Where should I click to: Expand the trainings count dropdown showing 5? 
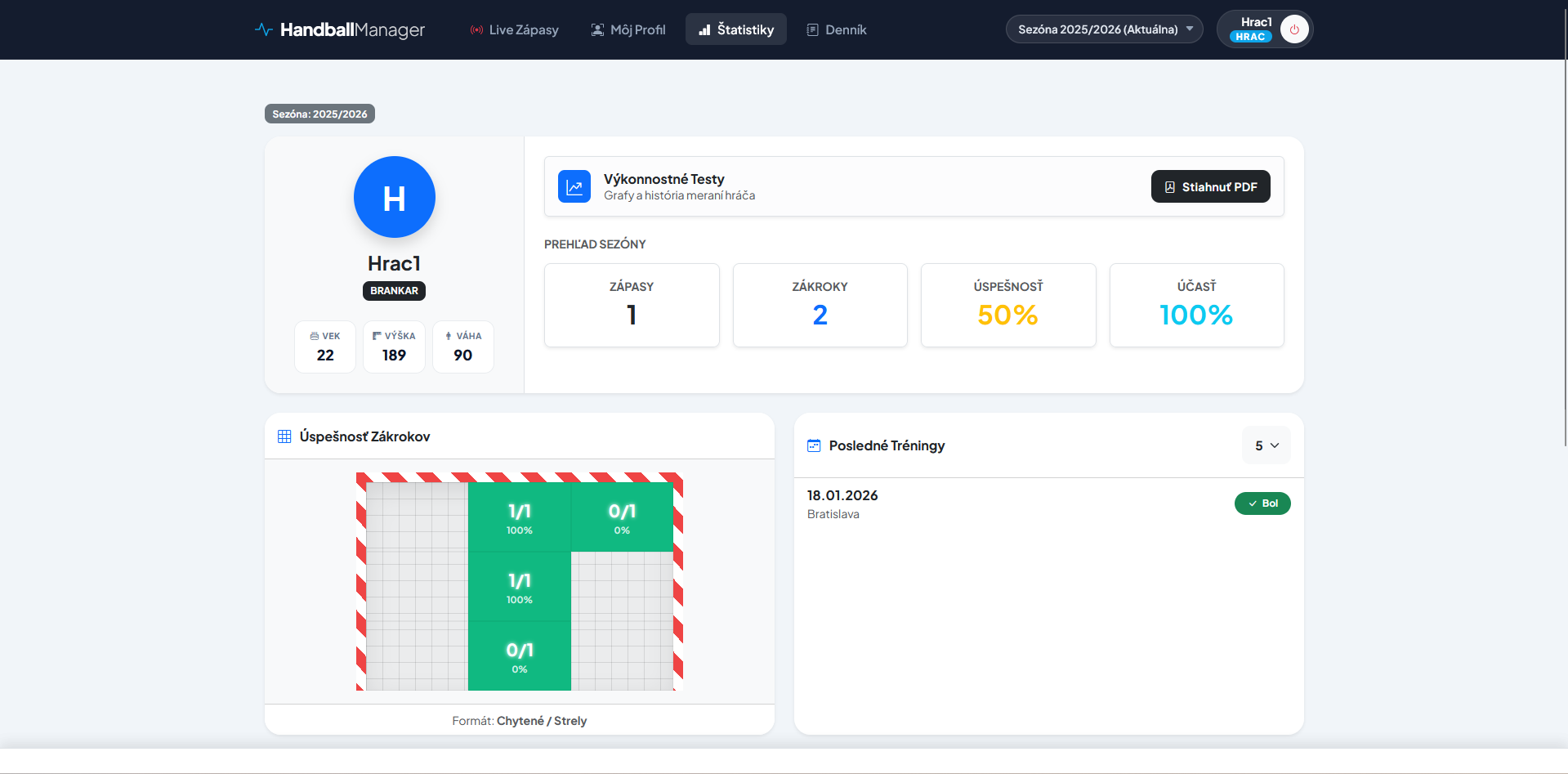pyautogui.click(x=1266, y=445)
